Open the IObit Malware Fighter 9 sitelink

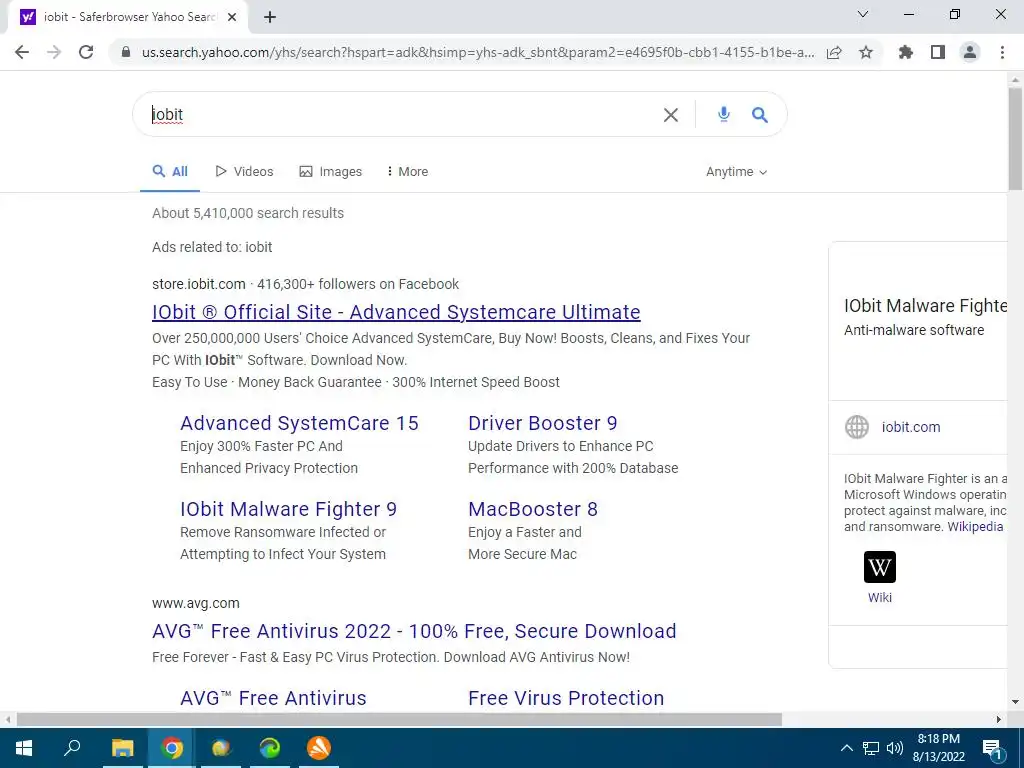coord(288,509)
